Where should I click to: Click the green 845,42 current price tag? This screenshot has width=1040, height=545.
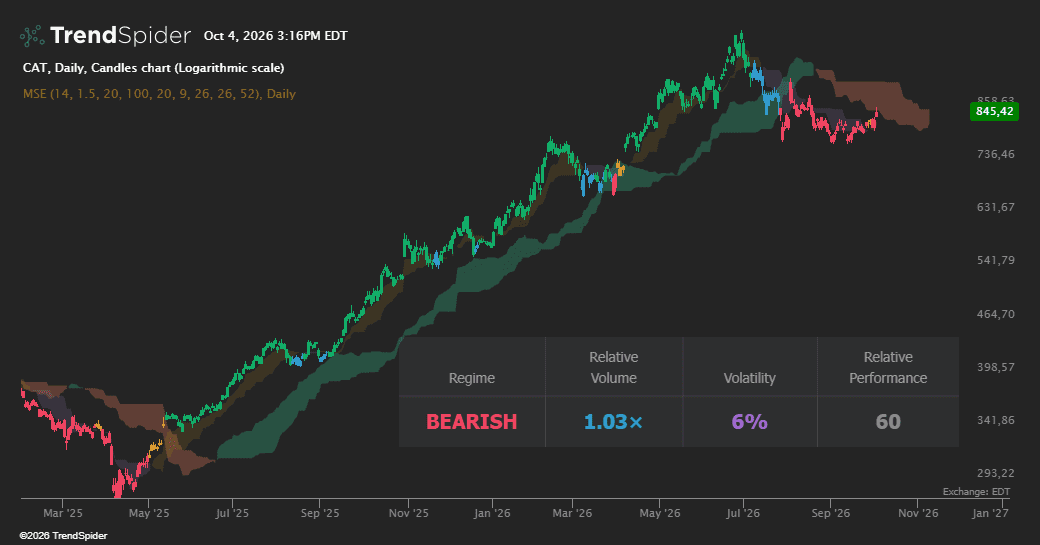tap(994, 111)
